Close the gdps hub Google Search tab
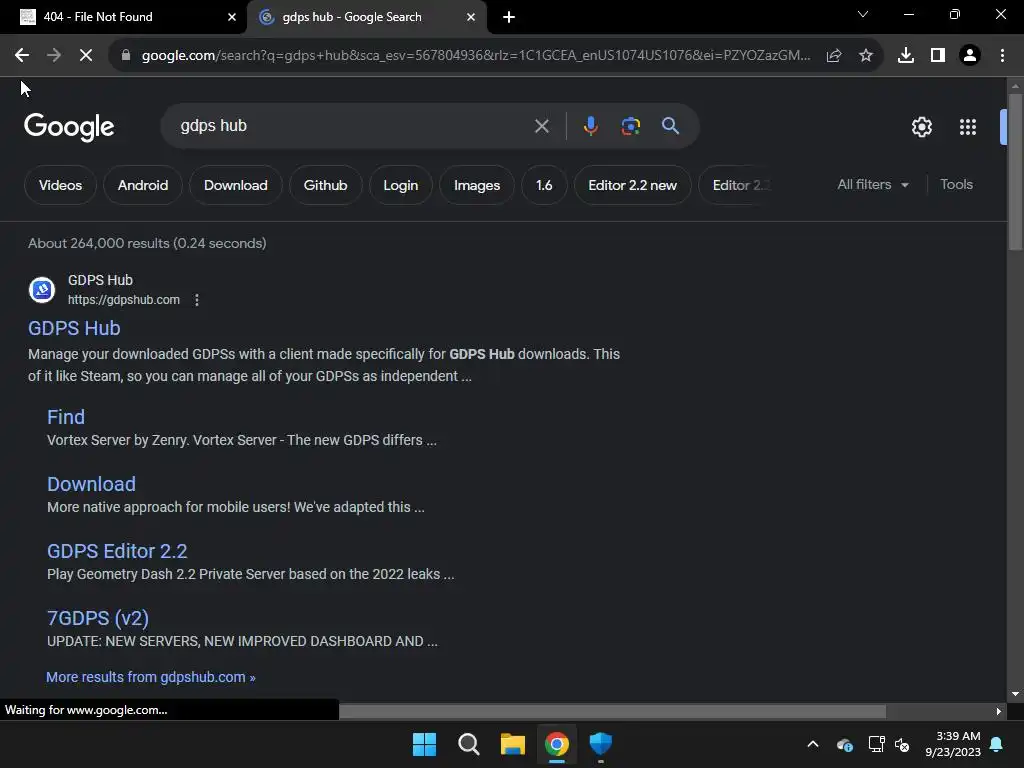 click(471, 17)
